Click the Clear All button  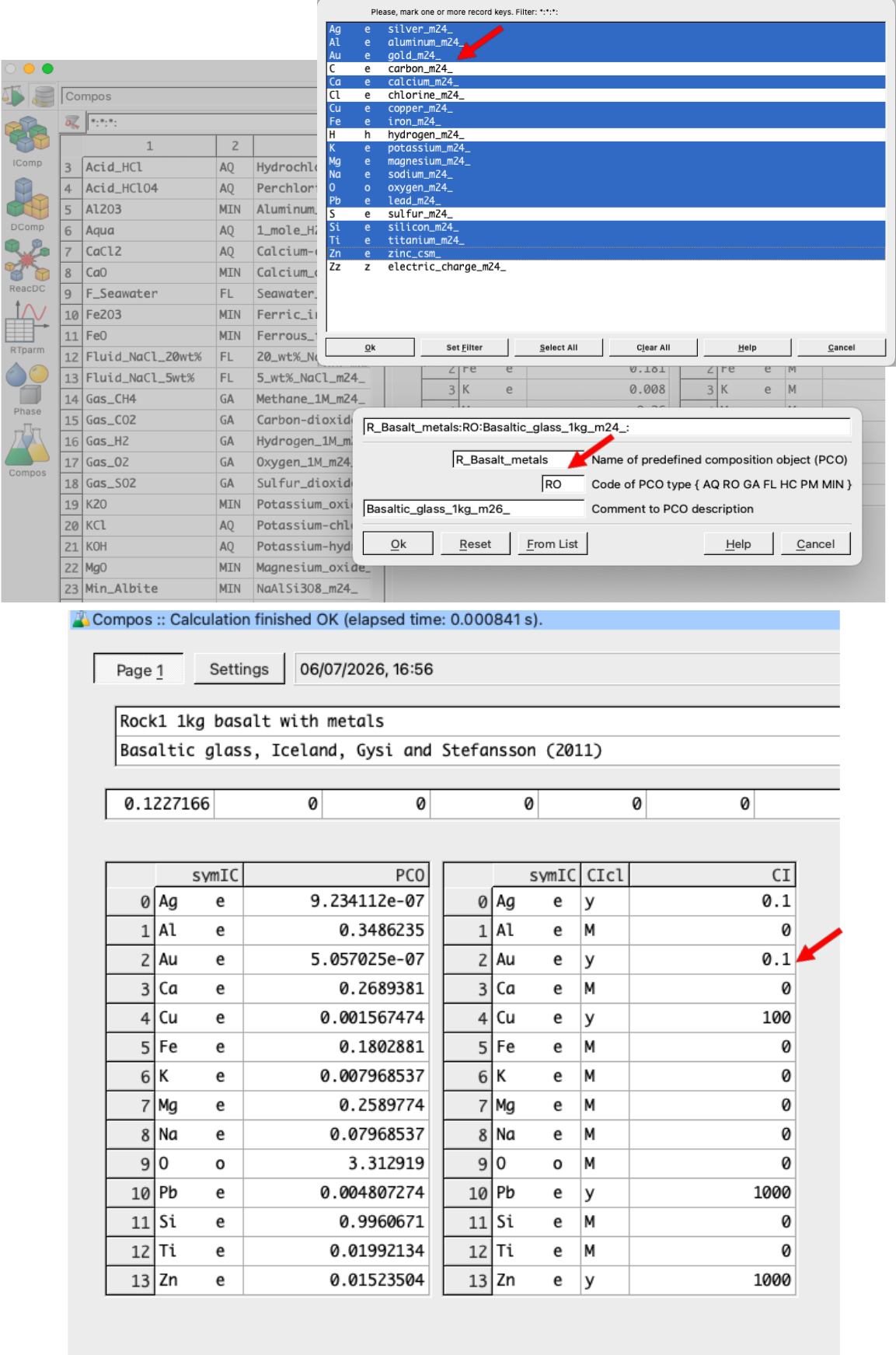(x=653, y=347)
